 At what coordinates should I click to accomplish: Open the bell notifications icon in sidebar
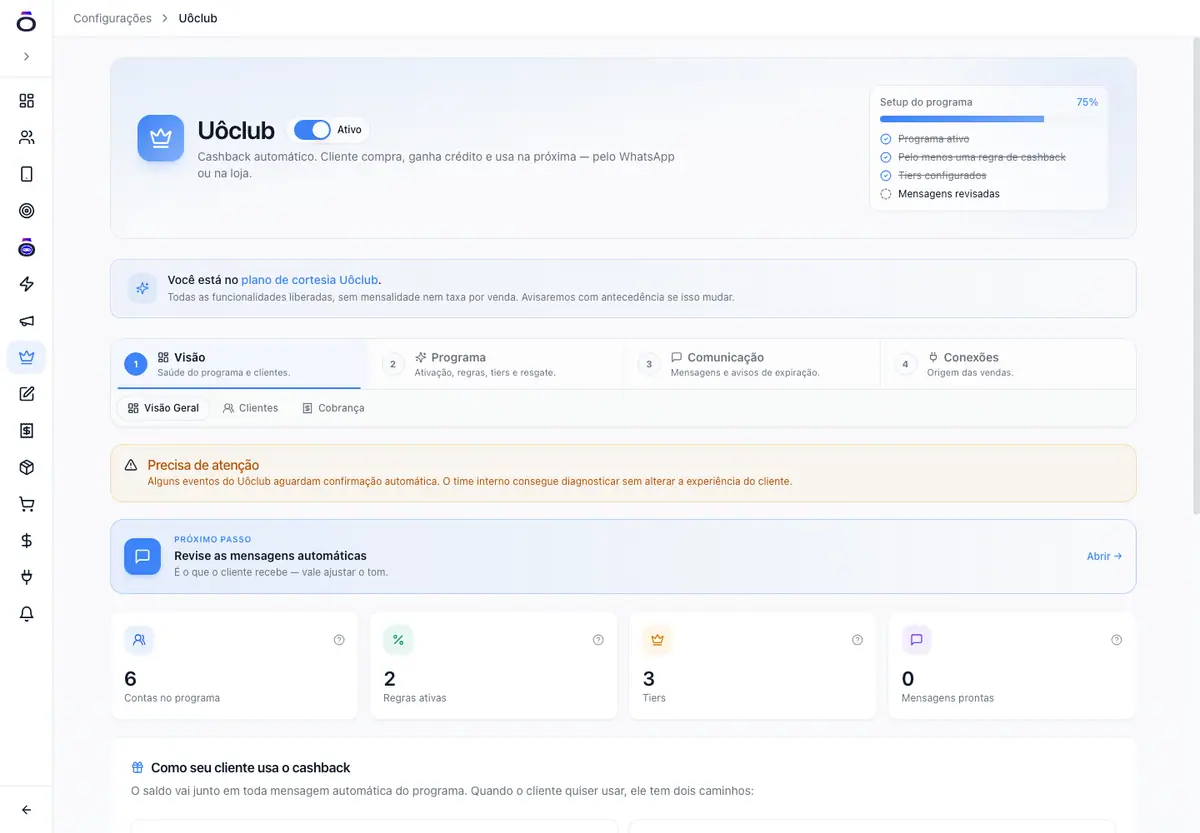tap(27, 614)
